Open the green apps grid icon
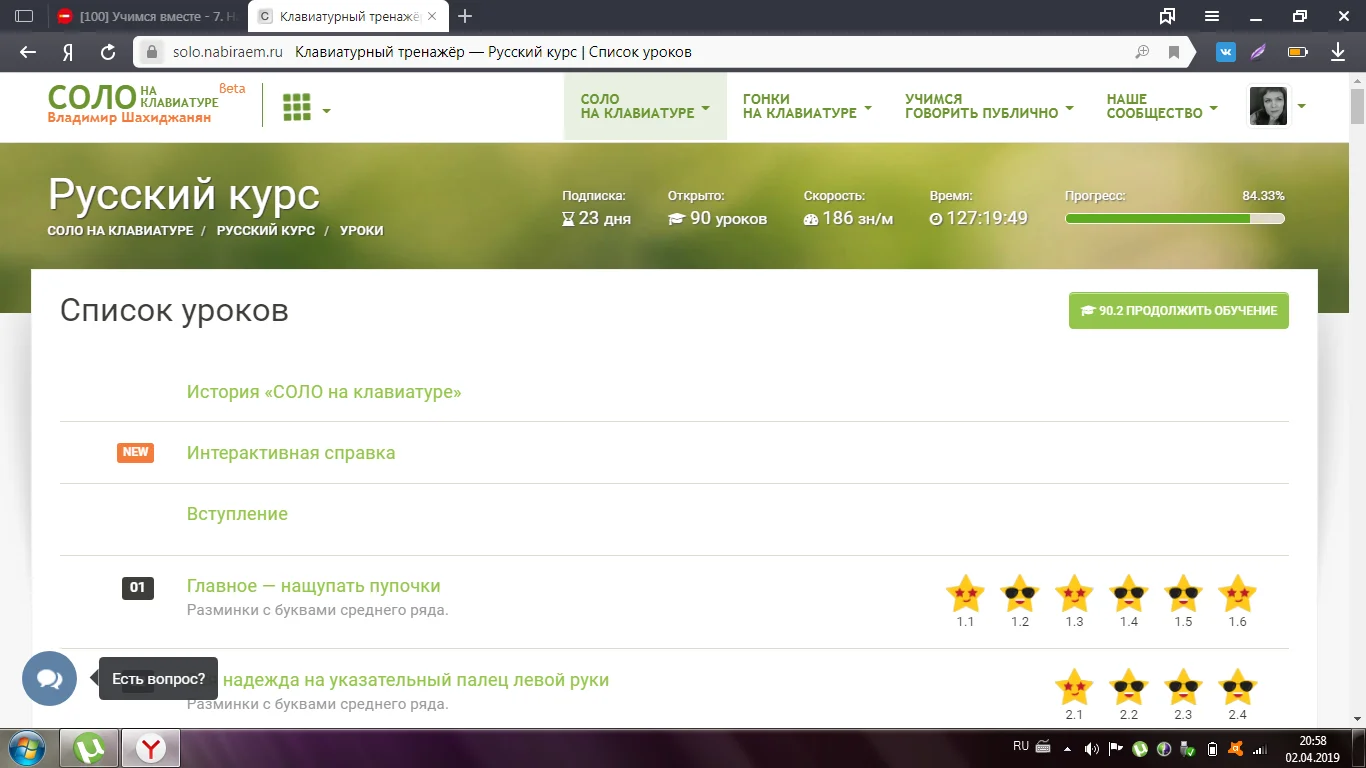Image resolution: width=1366 pixels, height=768 pixels. pos(297,107)
